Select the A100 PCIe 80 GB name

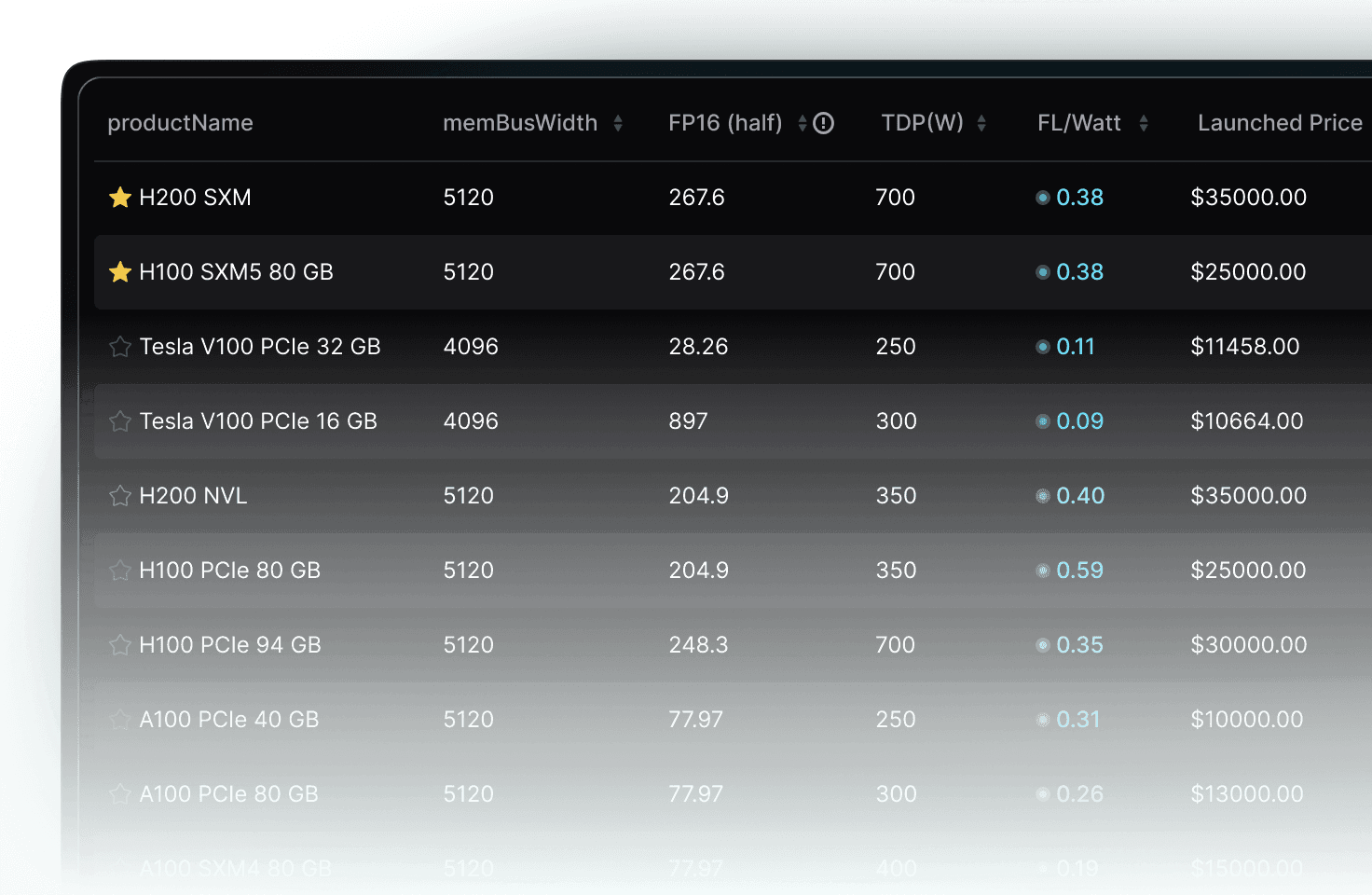[229, 794]
